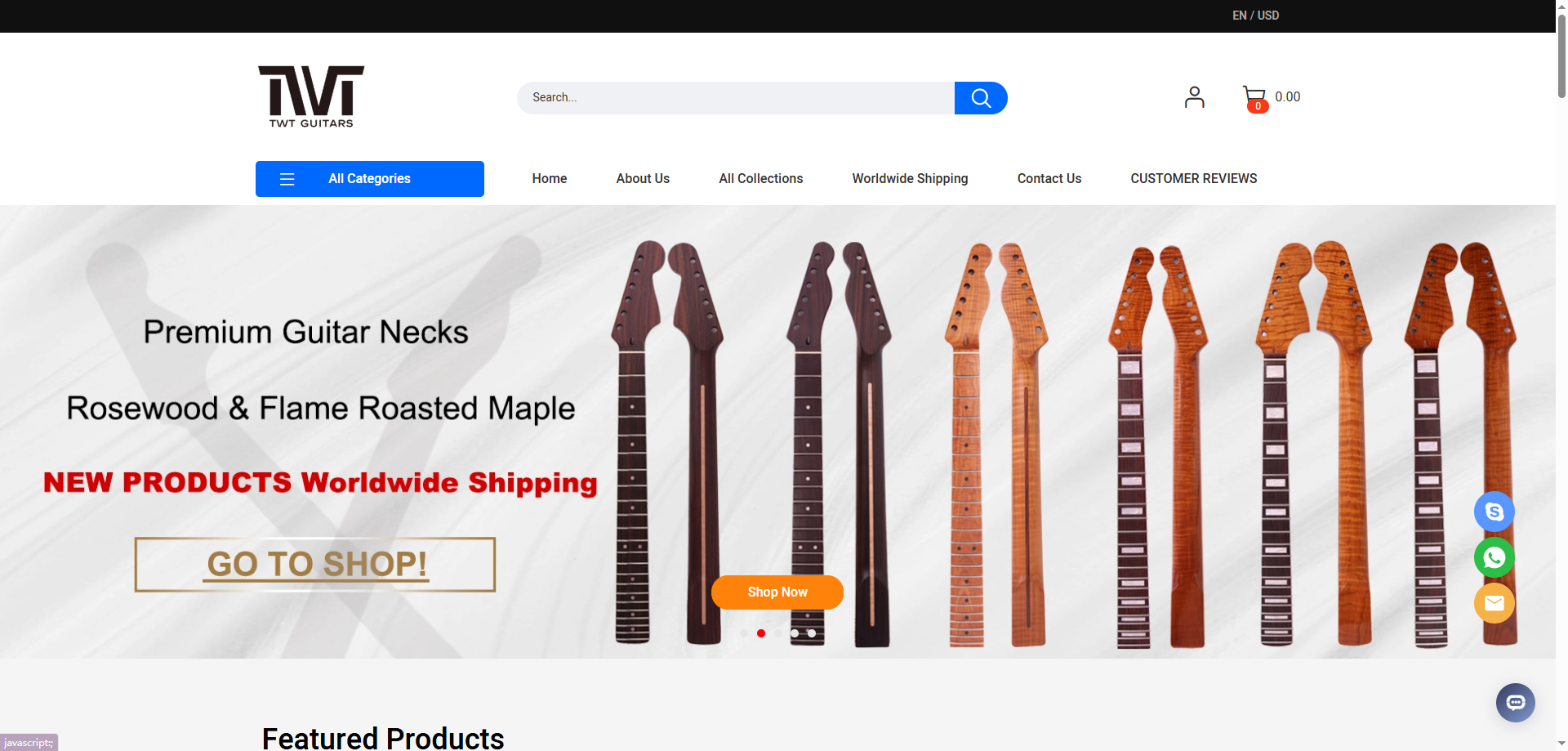The width and height of the screenshot is (1568, 751).
Task: Open the shopping cart icon
Action: pyautogui.click(x=1255, y=99)
